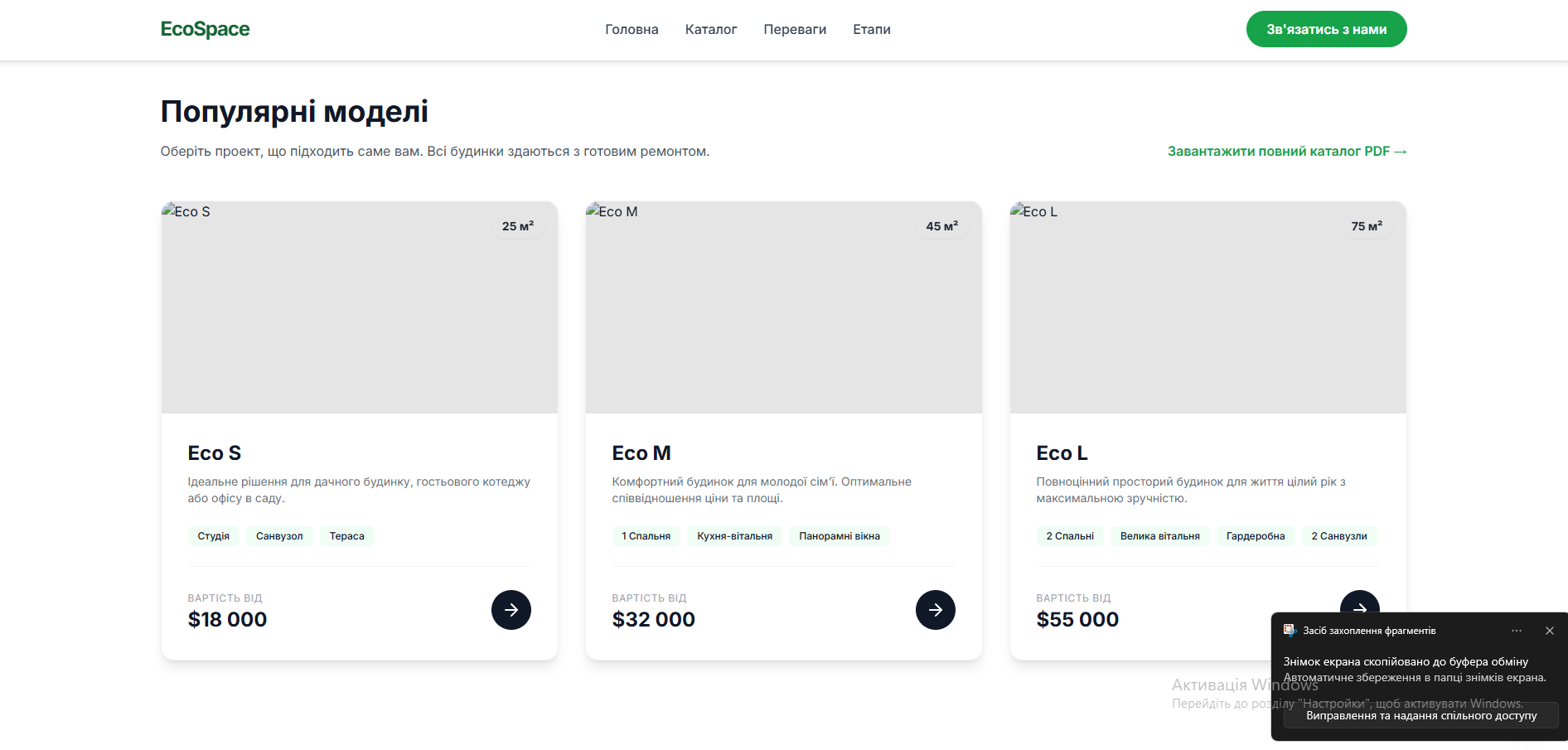
Task: Click the Санвузол tag on Eco S
Action: point(279,536)
